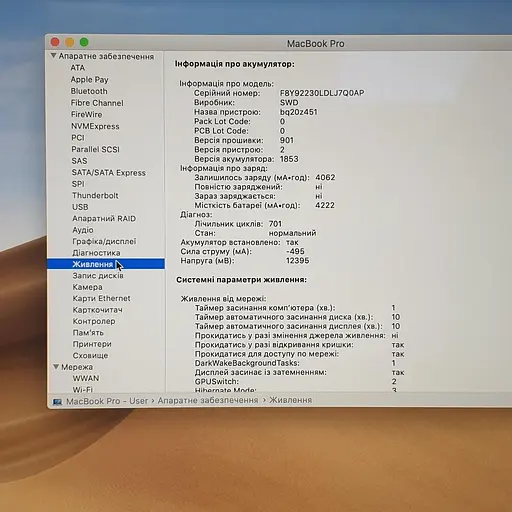Open the Контролер entry
The image size is (512, 512).
tap(94, 321)
